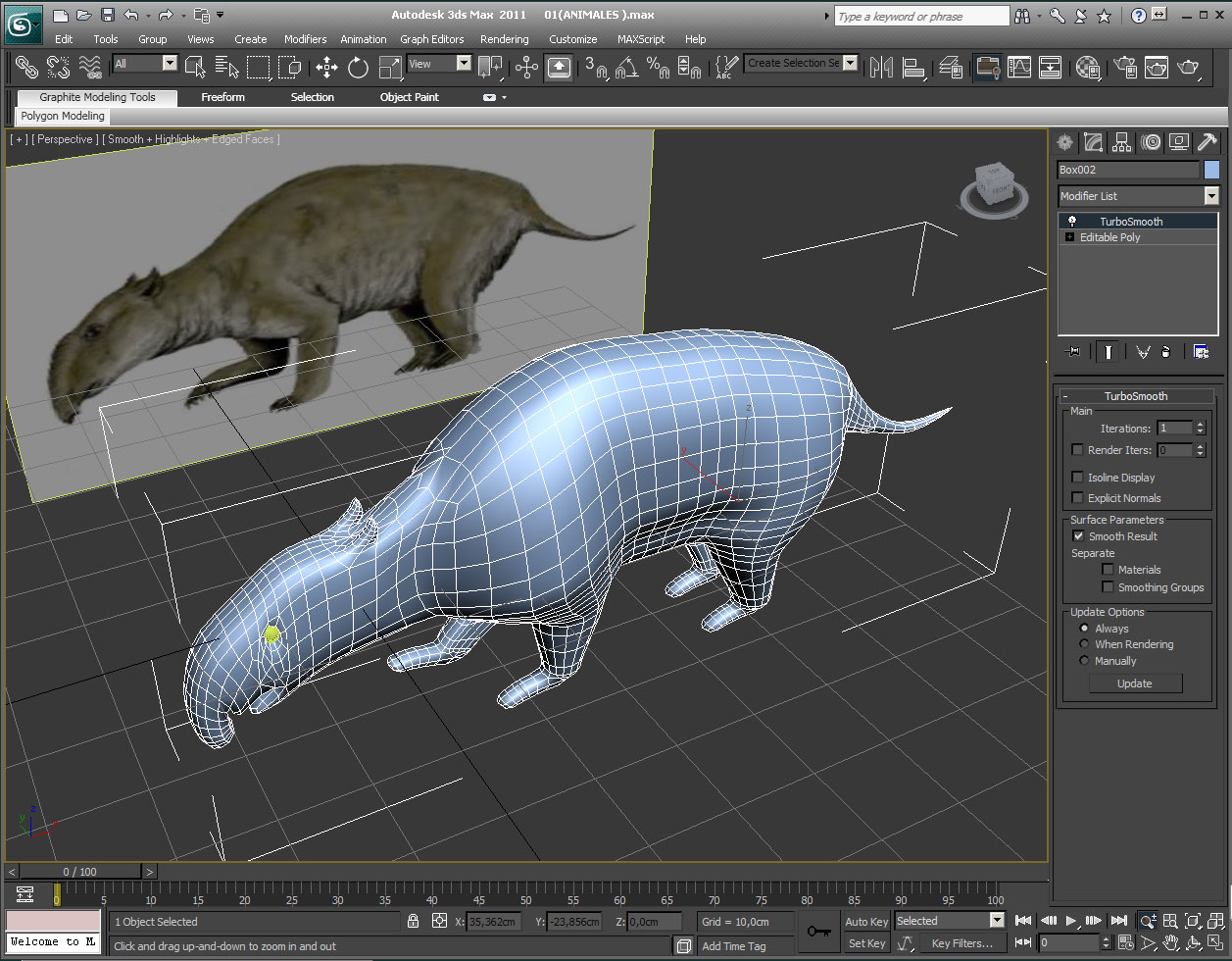Click the Update button in TurboSmooth
The width and height of the screenshot is (1232, 961).
1135,683
